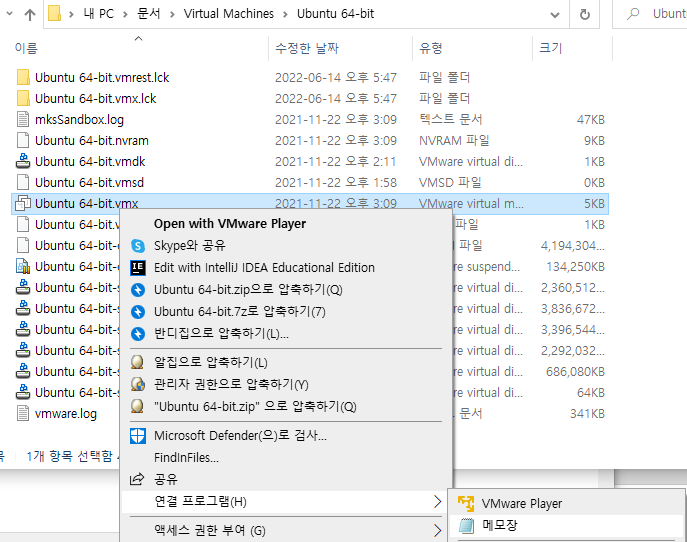Click the Bandizip icon beside Ubuntu 64-bit.zip entry

pos(138,290)
